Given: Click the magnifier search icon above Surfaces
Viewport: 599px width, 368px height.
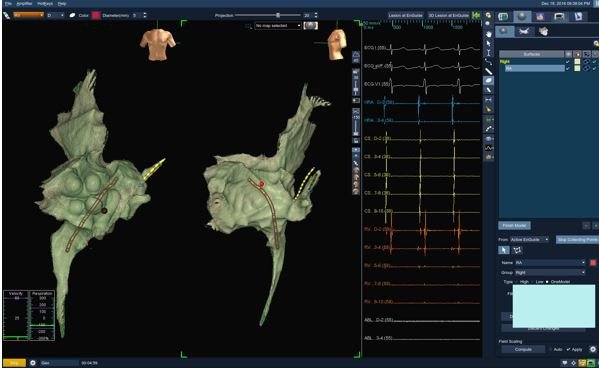Looking at the screenshot, I should point(596,44).
